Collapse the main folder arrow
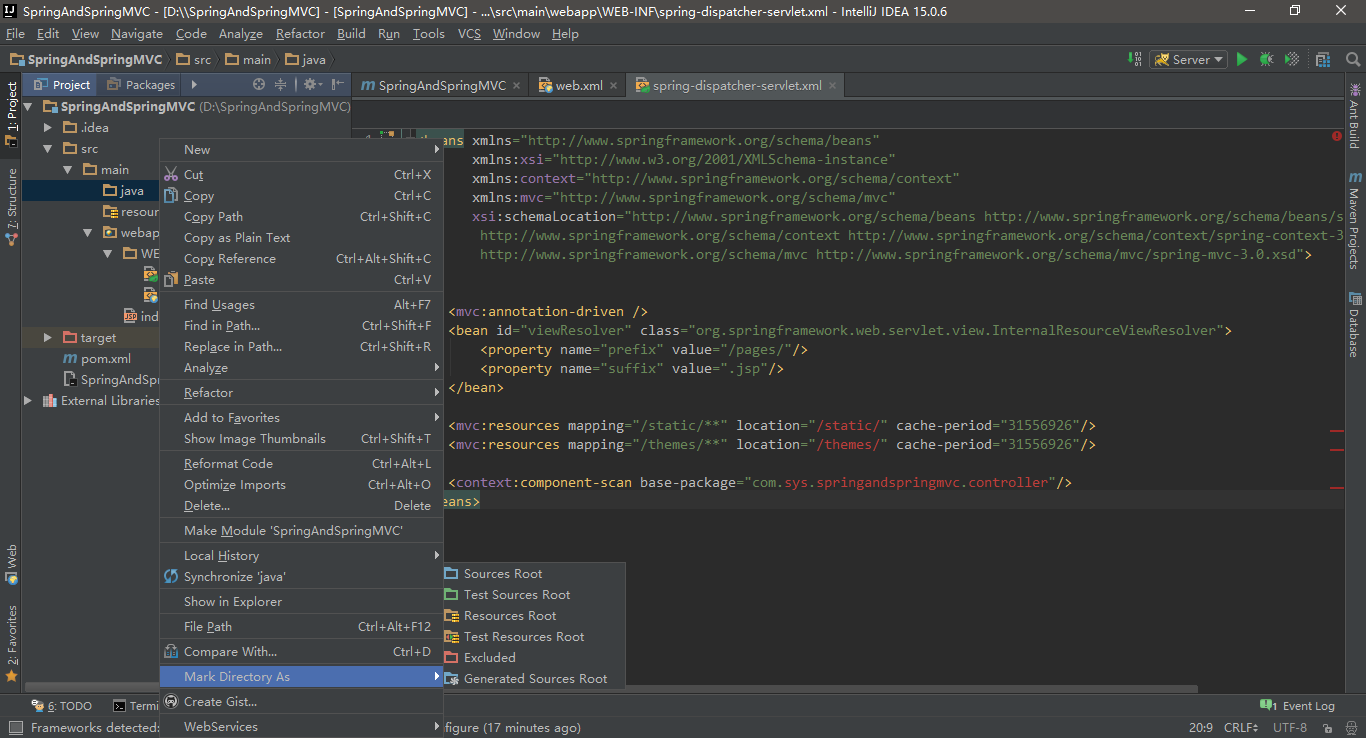1366x738 pixels. pos(68,169)
